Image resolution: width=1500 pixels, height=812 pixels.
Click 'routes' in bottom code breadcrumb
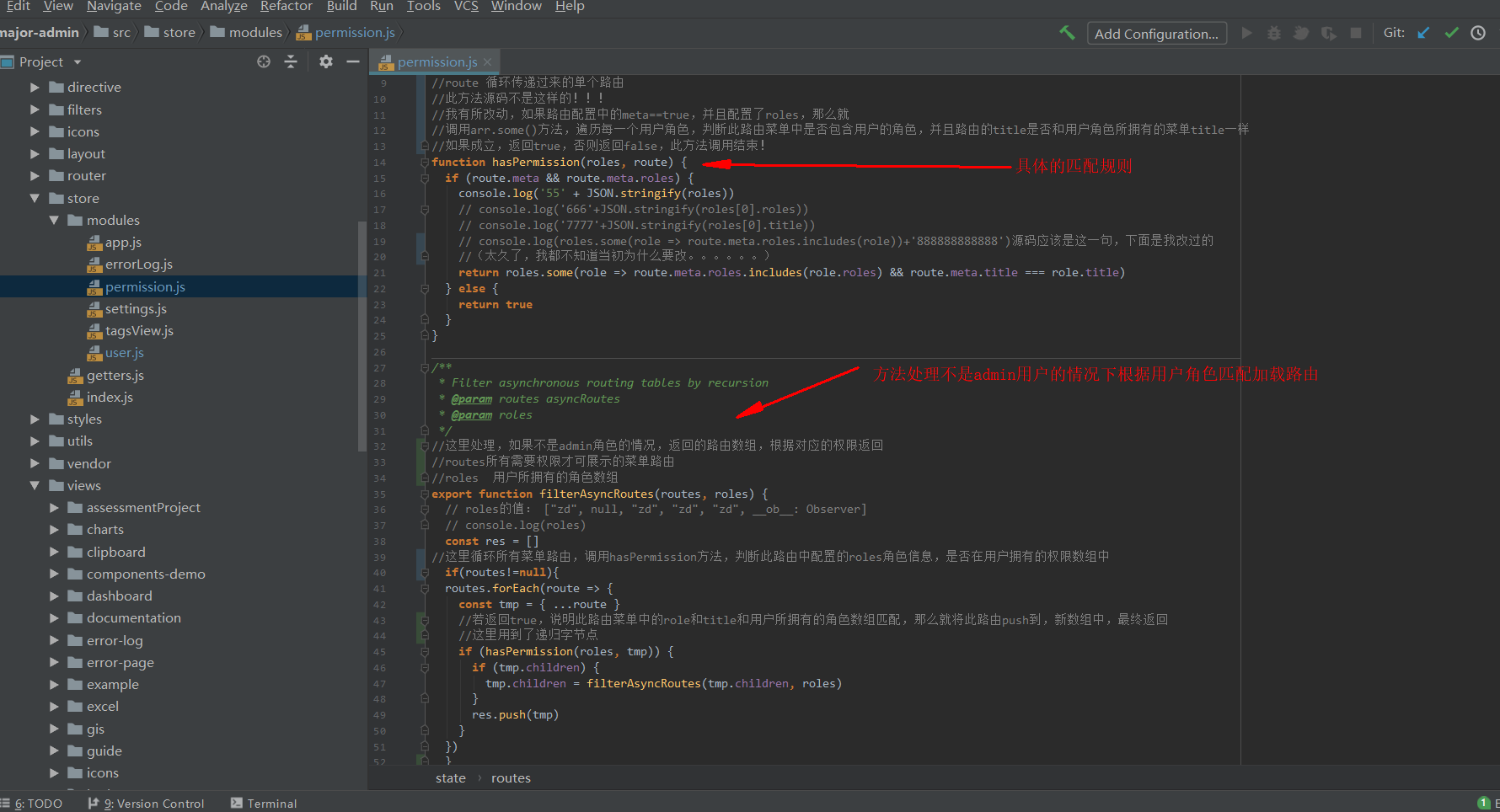coord(511,778)
